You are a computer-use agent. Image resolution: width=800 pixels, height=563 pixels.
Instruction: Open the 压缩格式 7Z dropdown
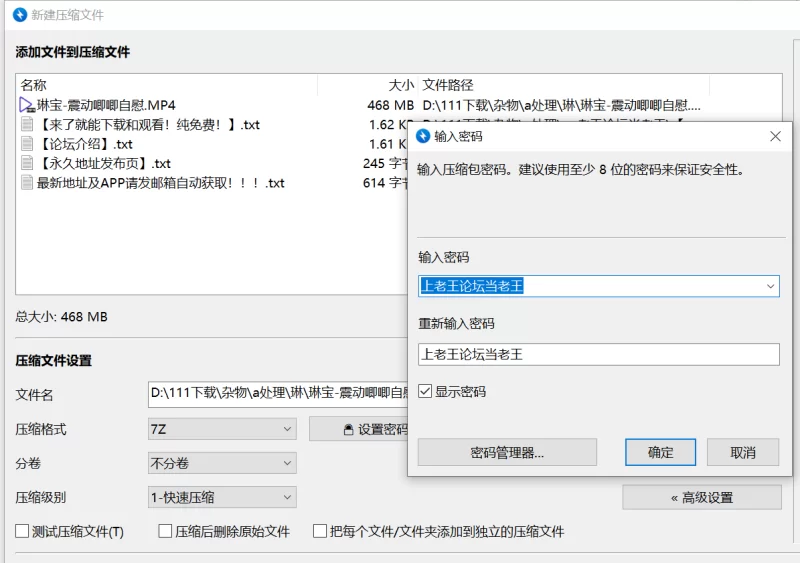tap(222, 429)
